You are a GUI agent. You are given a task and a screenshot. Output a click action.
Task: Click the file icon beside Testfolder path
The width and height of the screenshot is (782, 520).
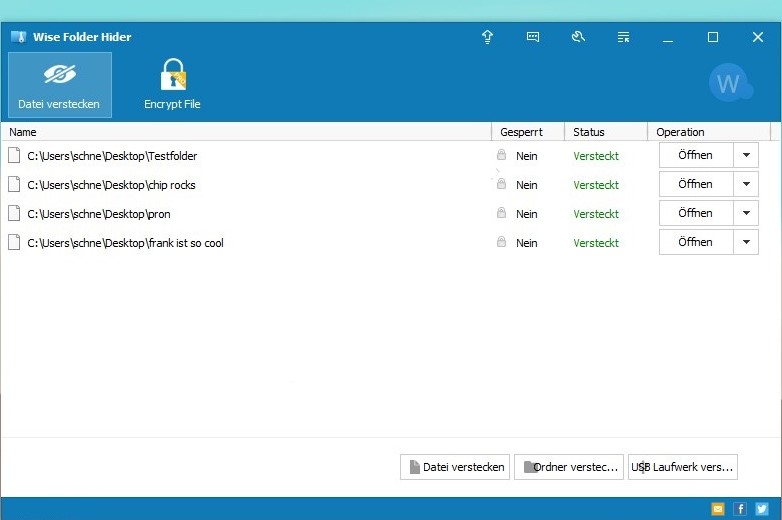pos(14,156)
